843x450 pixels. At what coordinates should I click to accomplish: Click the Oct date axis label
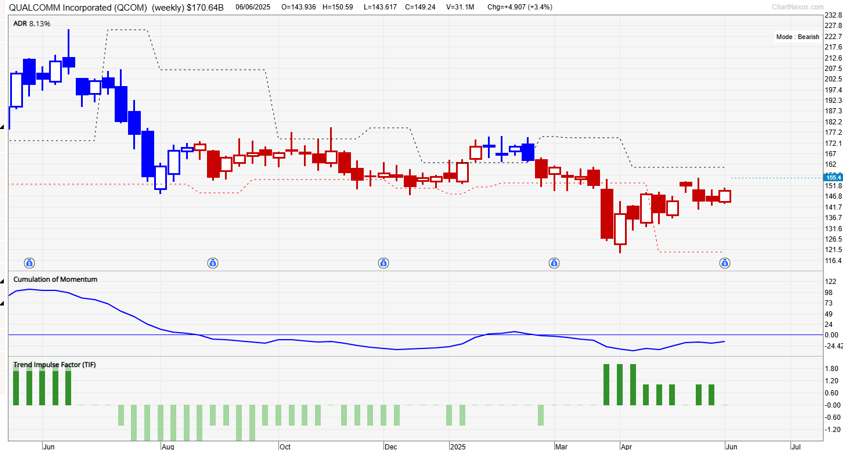click(x=284, y=446)
